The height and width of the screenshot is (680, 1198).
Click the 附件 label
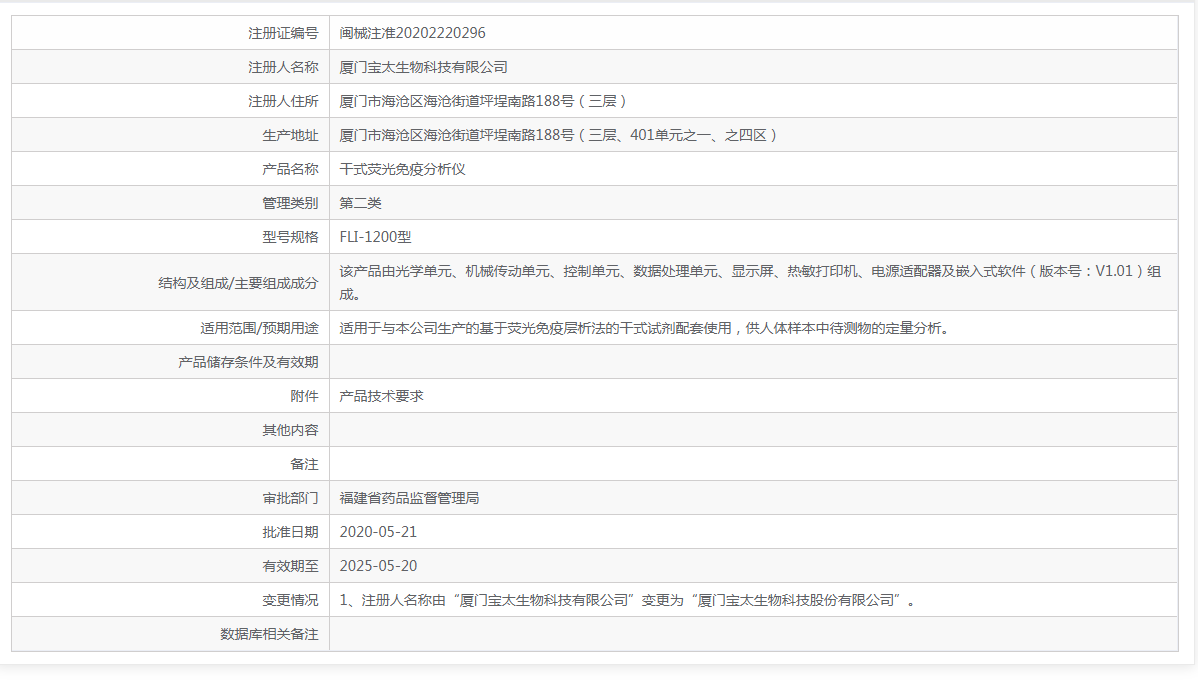[304, 396]
